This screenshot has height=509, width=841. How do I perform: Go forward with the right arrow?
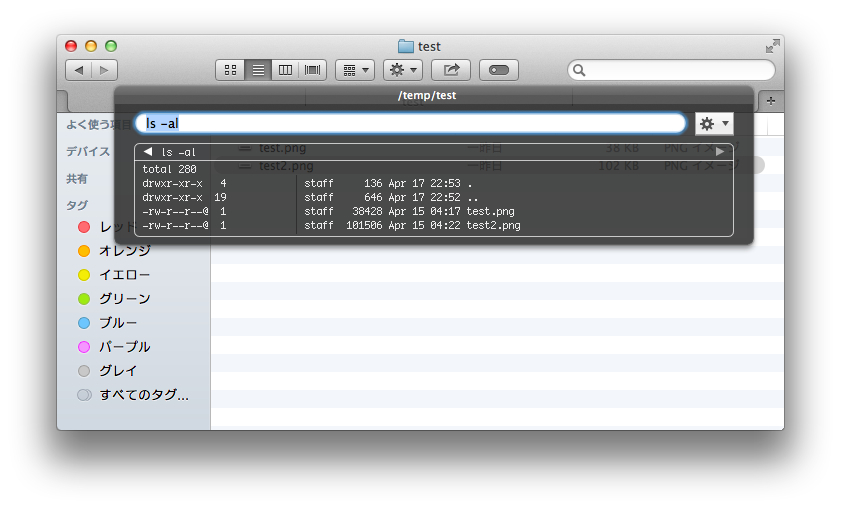pyautogui.click(x=105, y=70)
